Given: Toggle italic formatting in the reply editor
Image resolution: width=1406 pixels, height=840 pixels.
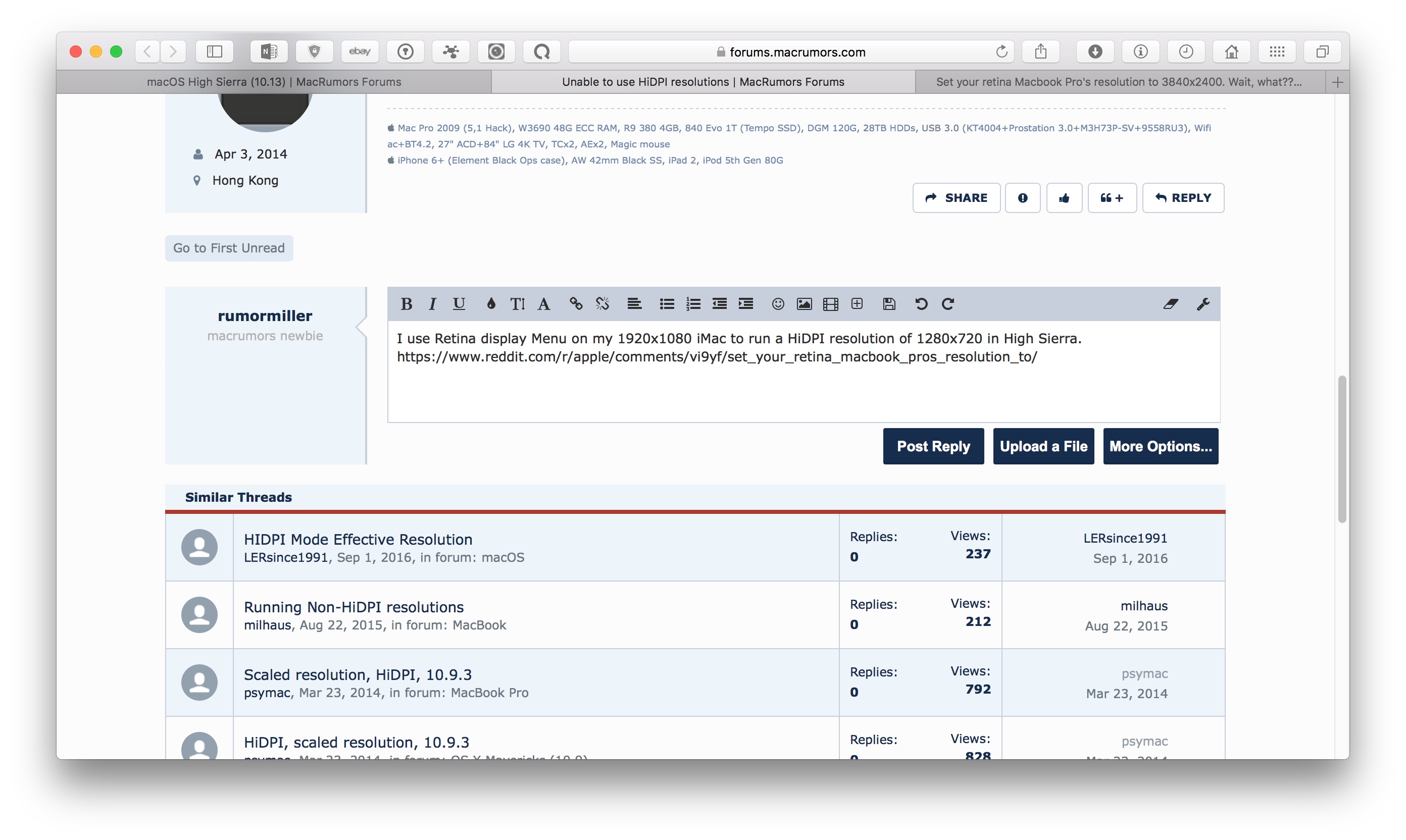Looking at the screenshot, I should 433,304.
